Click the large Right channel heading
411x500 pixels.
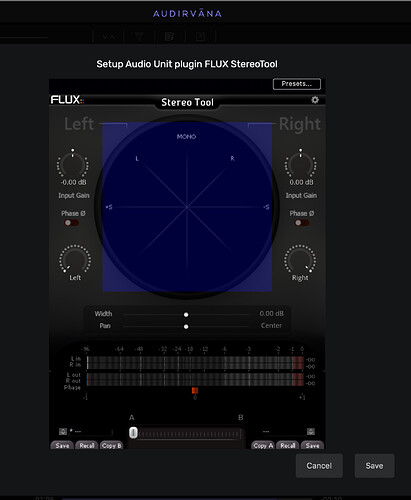300,124
